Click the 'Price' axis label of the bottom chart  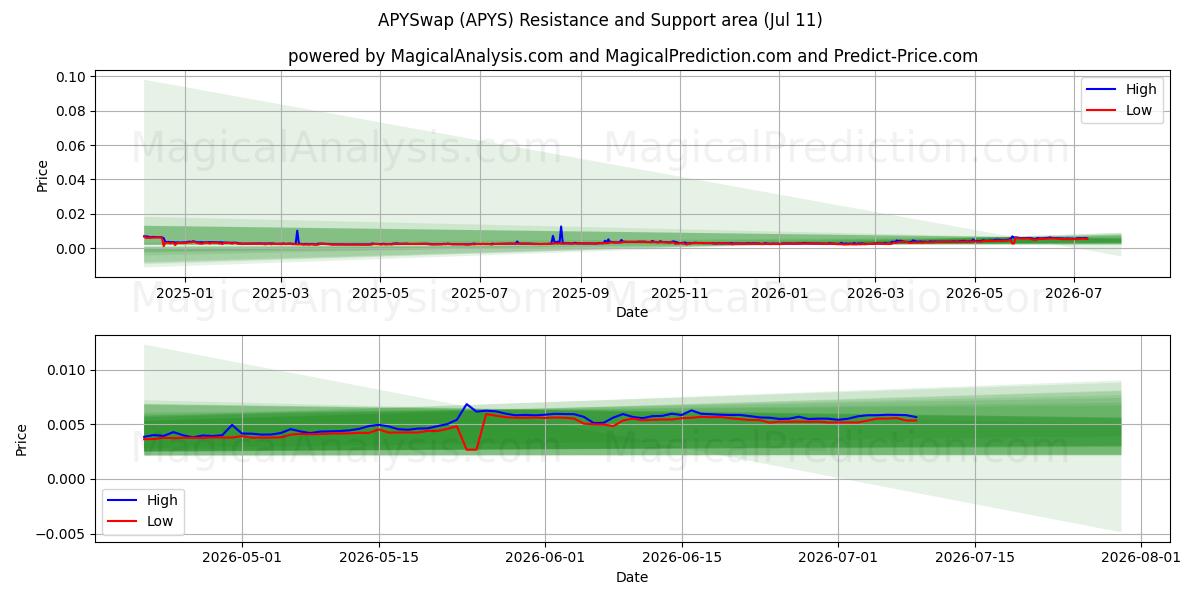pos(22,440)
